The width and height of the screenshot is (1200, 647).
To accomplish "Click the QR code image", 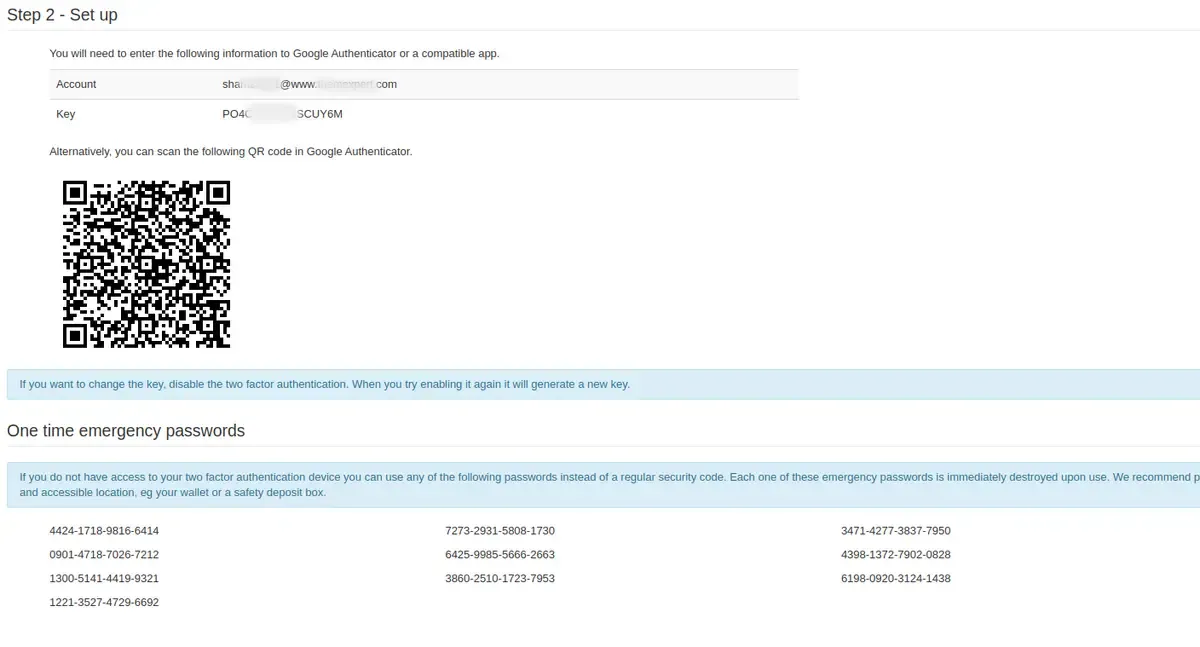I will pyautogui.click(x=146, y=264).
